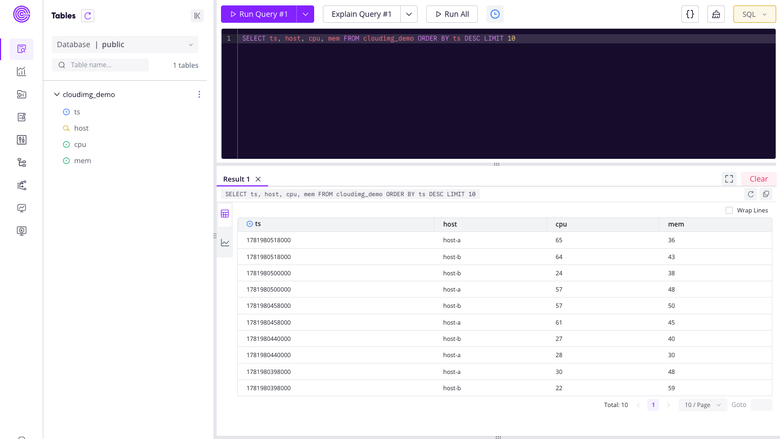Click cpu value 24 cell
780x439 pixels.
point(559,273)
